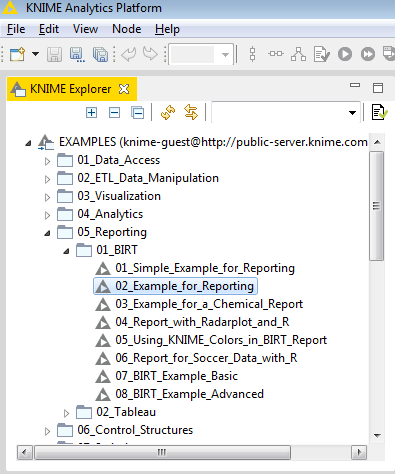Click the vertical scrollbar down arrow
The height and width of the screenshot is (474, 395).
(377, 435)
